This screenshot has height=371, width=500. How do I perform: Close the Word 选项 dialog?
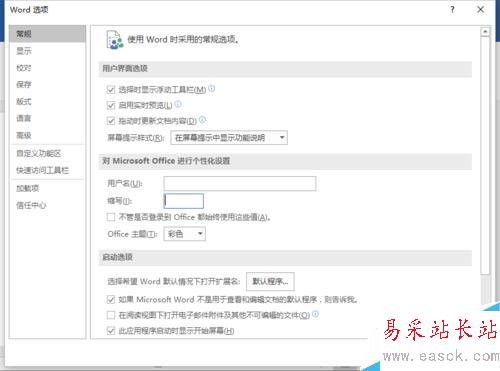480,10
